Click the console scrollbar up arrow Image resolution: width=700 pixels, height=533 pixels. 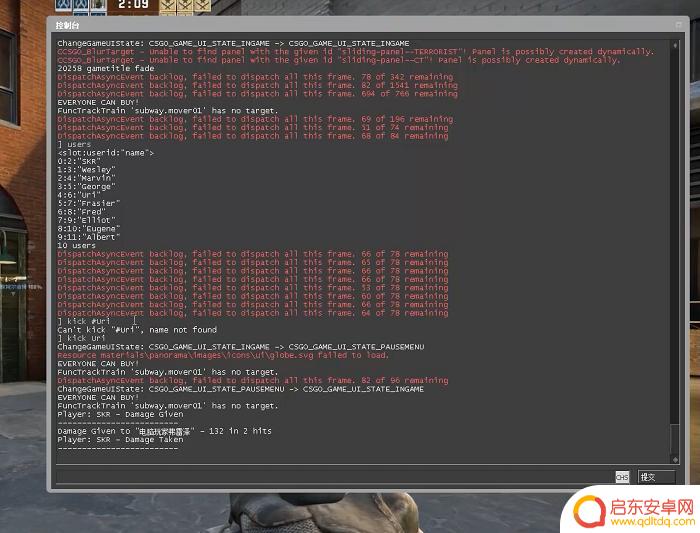(x=675, y=45)
